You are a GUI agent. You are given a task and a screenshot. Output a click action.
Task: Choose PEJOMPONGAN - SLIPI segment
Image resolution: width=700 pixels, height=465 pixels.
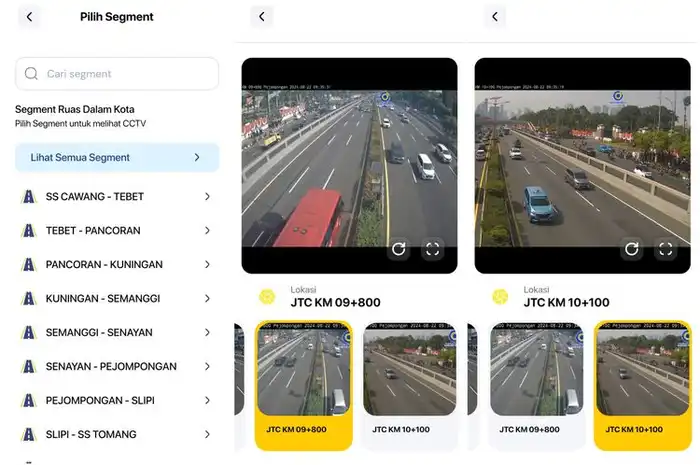pos(100,401)
